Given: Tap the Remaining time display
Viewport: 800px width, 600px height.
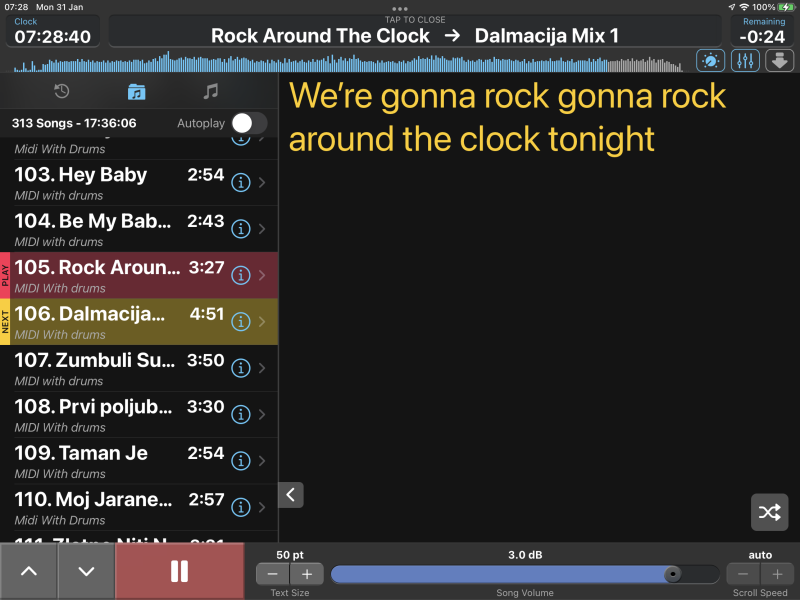Looking at the screenshot, I should click(762, 31).
